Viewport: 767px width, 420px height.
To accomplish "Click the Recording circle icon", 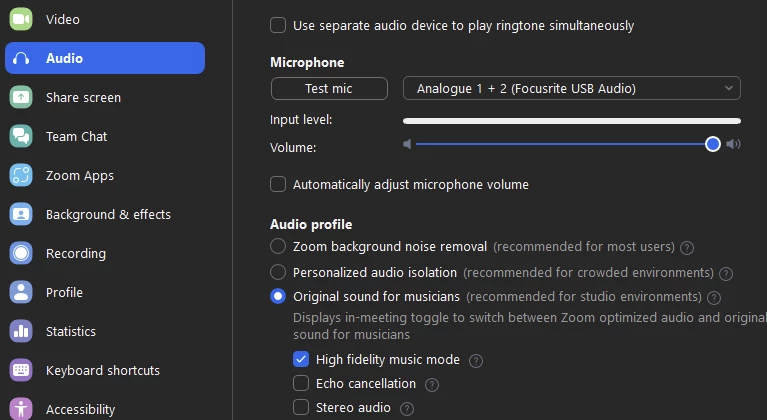I will (21, 253).
